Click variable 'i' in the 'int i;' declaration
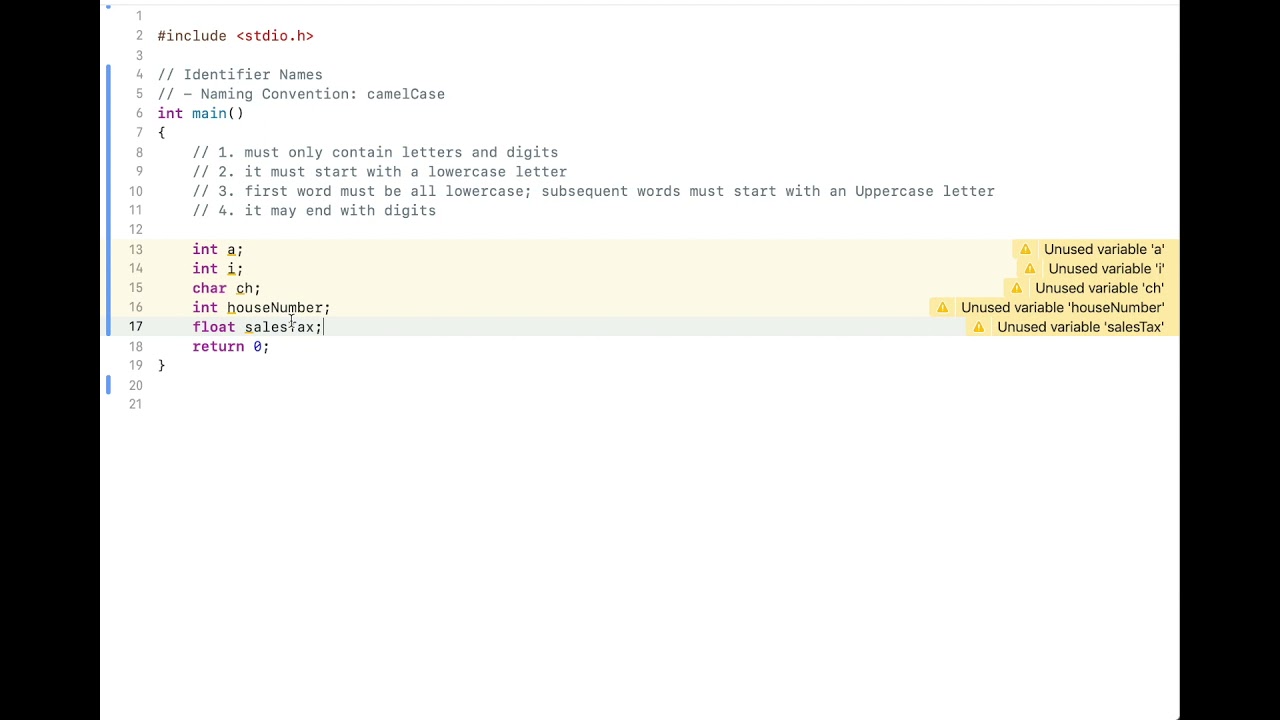The image size is (1280, 720). [x=231, y=269]
